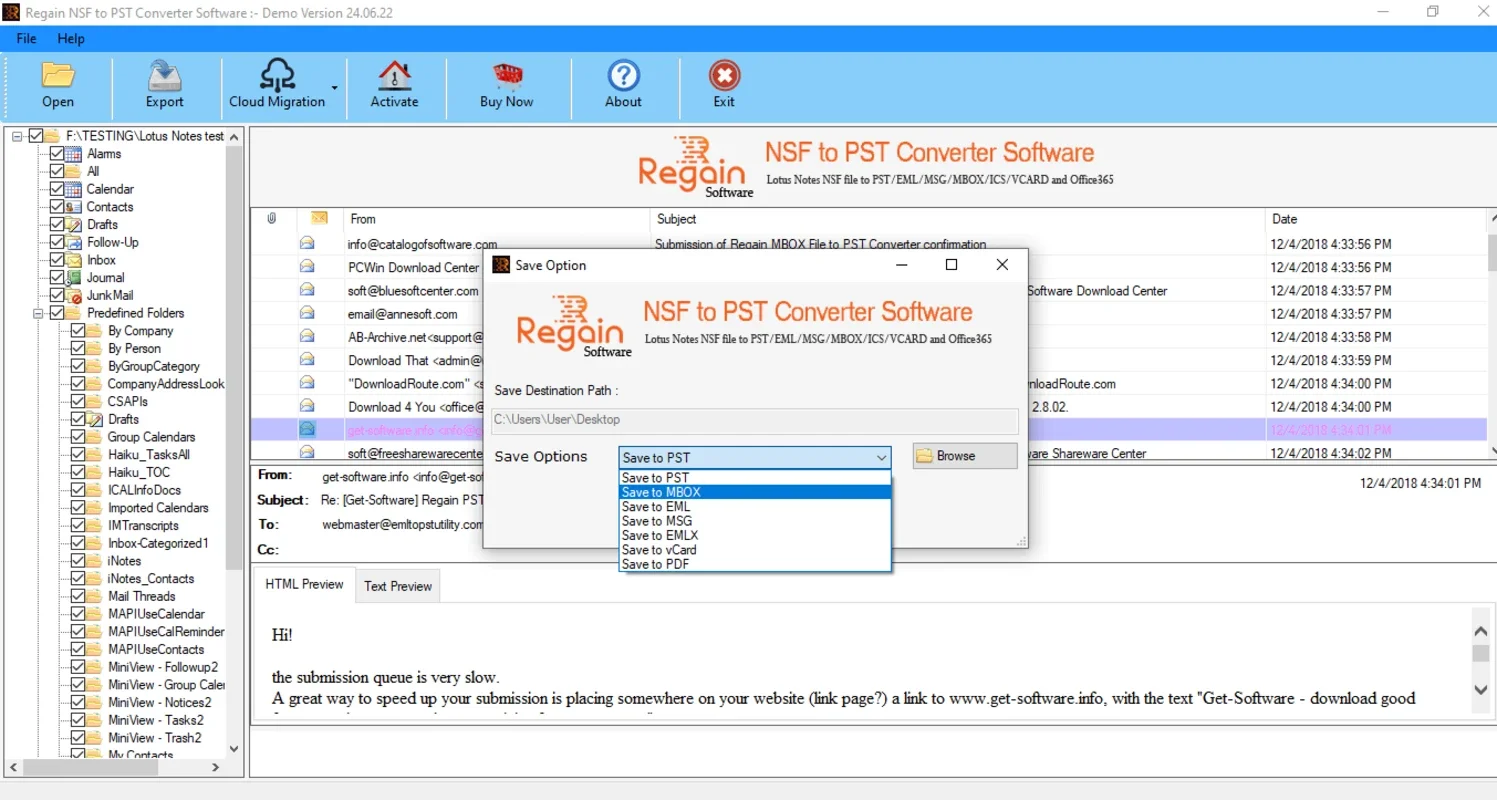Image resolution: width=1497 pixels, height=800 pixels.
Task: Sort by the Date column header
Action: [x=1375, y=219]
